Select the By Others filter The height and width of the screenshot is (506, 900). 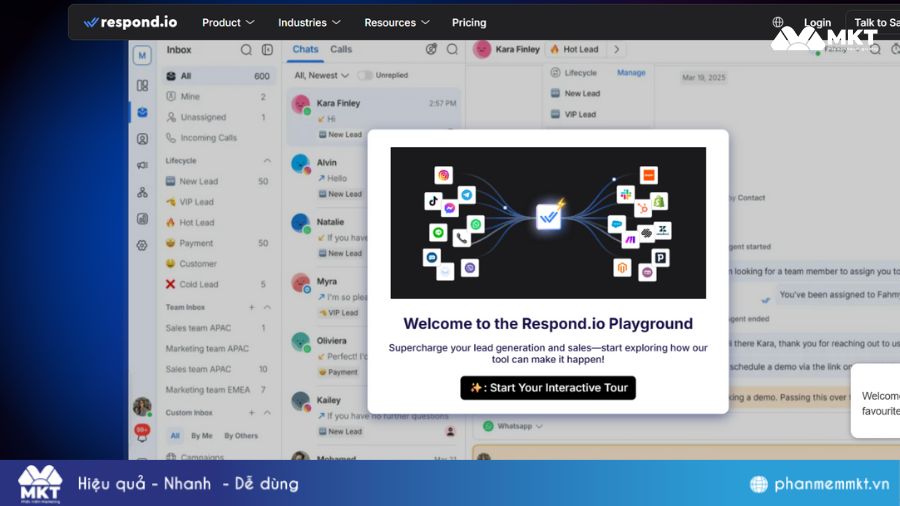[241, 435]
